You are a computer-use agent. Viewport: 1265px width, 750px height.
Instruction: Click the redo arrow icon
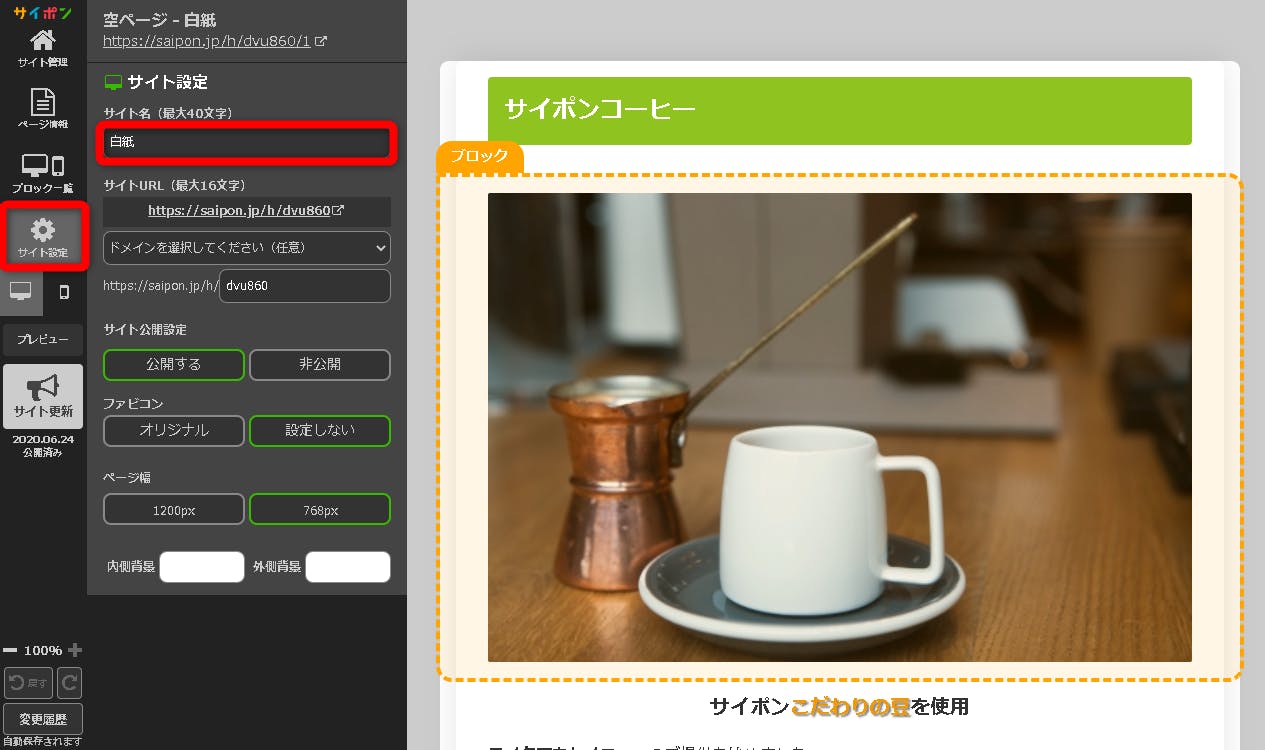coord(69,683)
